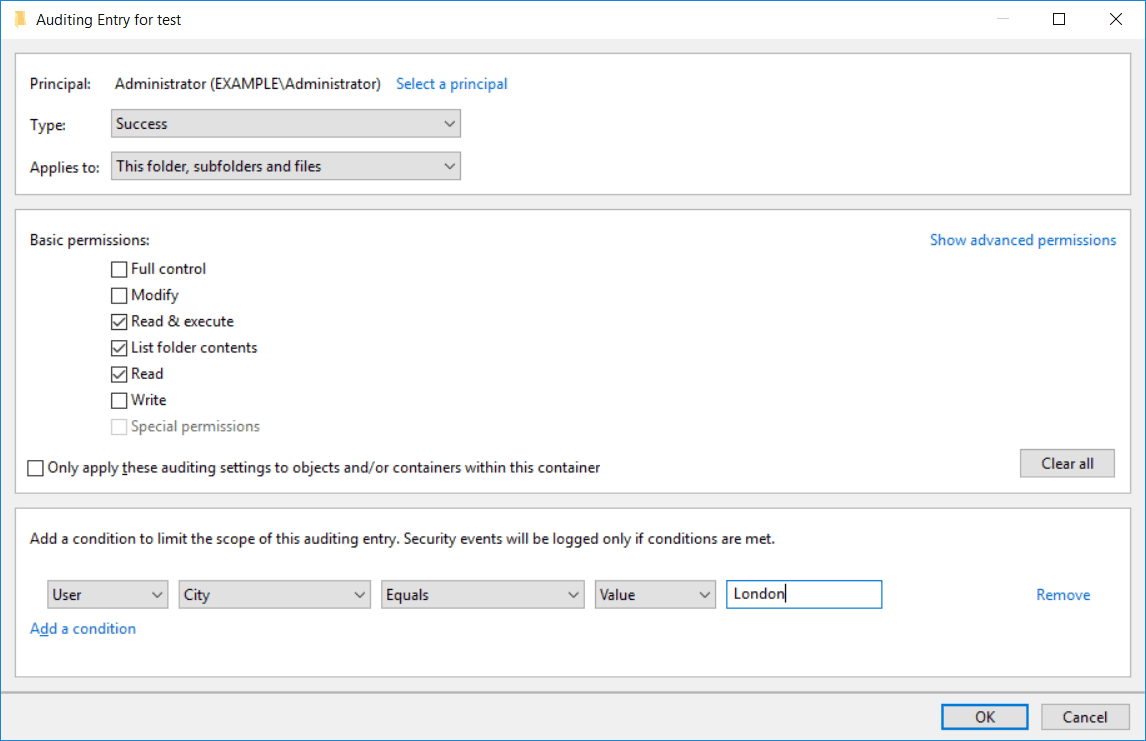Minimize the Auditing Entry window
Viewport: 1146px width, 741px height.
click(x=1003, y=19)
